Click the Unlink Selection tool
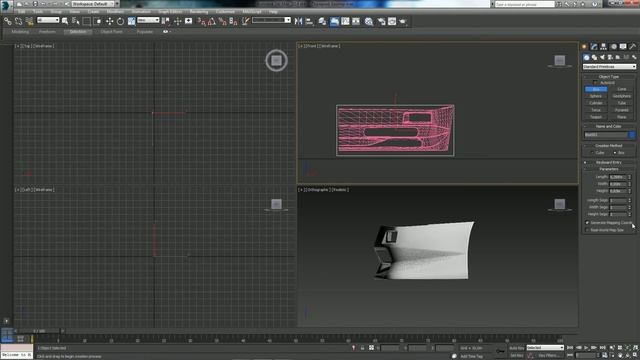The image size is (640, 360). (x=18, y=21)
